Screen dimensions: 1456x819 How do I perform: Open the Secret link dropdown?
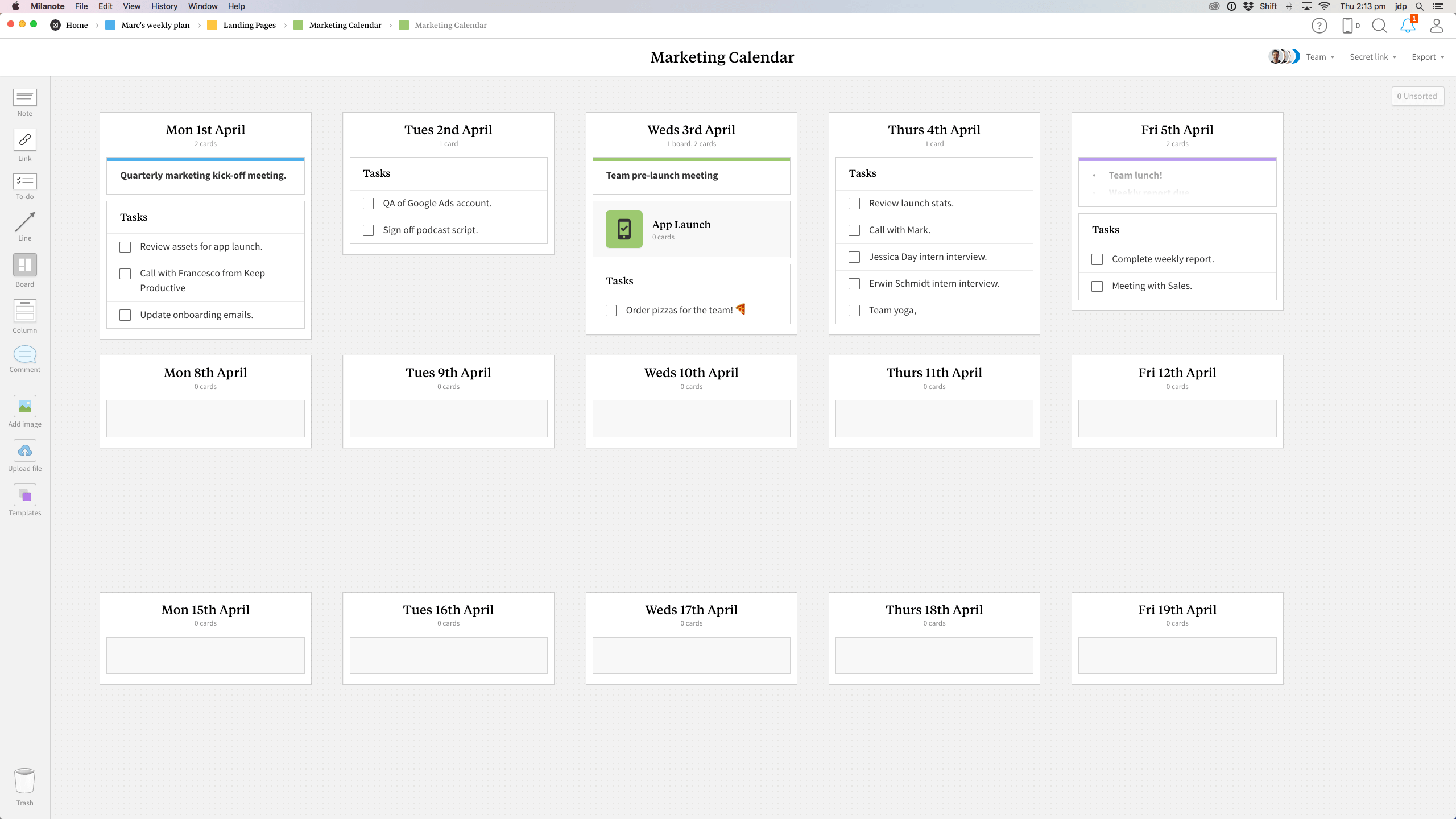click(x=1372, y=57)
